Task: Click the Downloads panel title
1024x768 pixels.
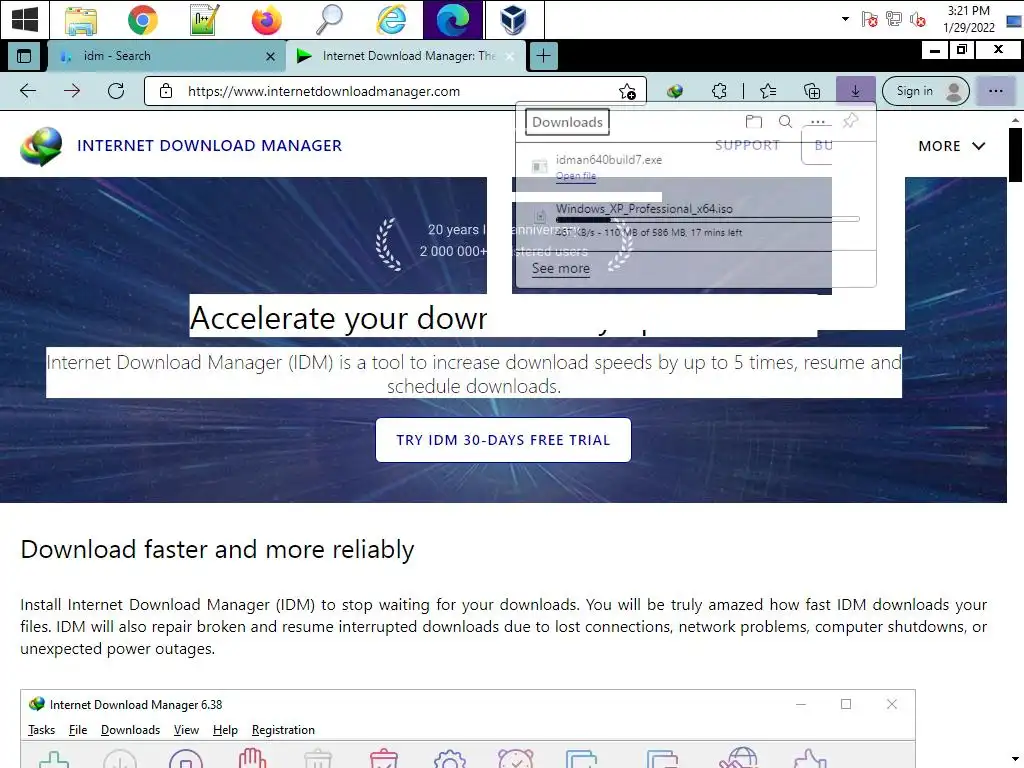Action: point(567,122)
